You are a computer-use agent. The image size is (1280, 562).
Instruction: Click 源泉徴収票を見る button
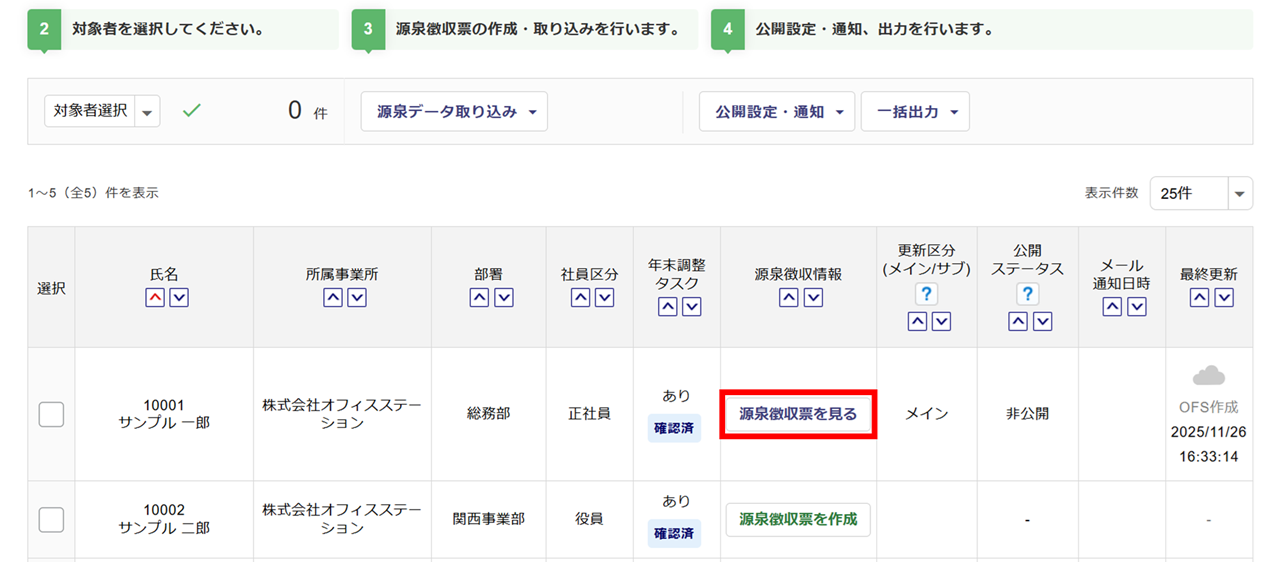pyautogui.click(x=798, y=413)
